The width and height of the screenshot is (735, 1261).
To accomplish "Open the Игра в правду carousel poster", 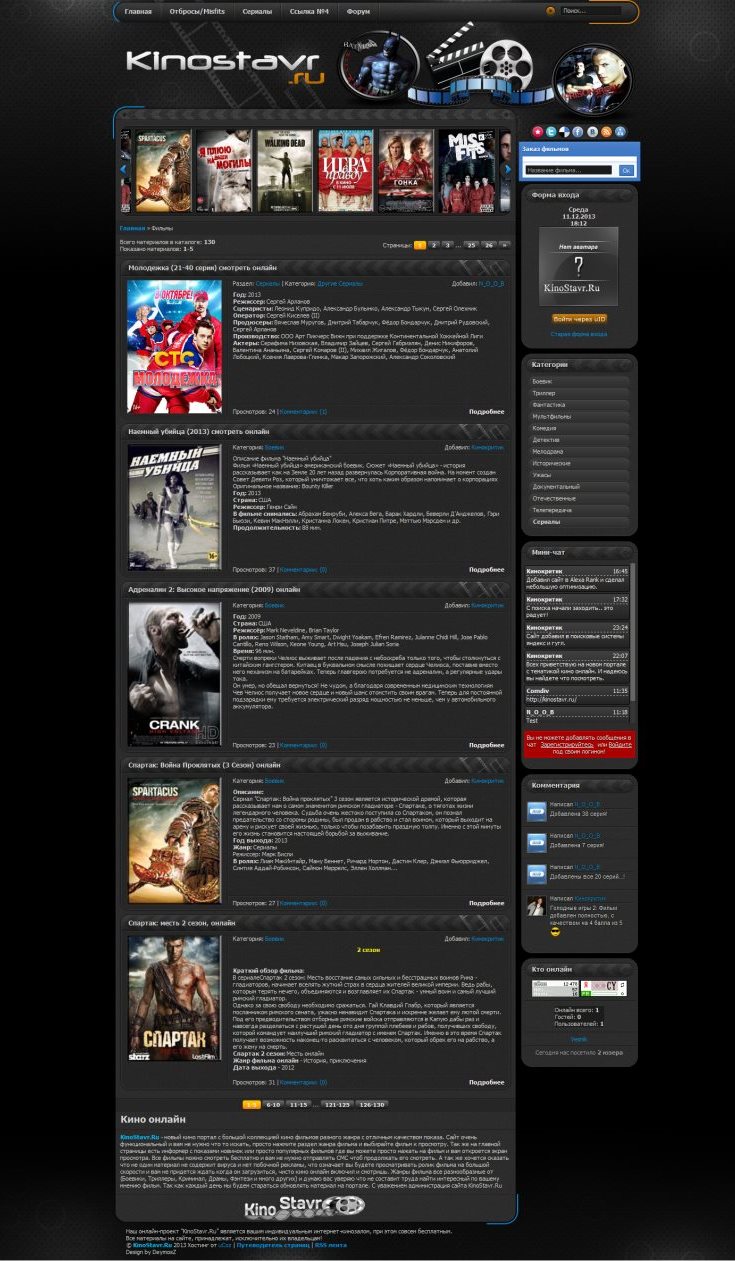I will pyautogui.click(x=345, y=171).
